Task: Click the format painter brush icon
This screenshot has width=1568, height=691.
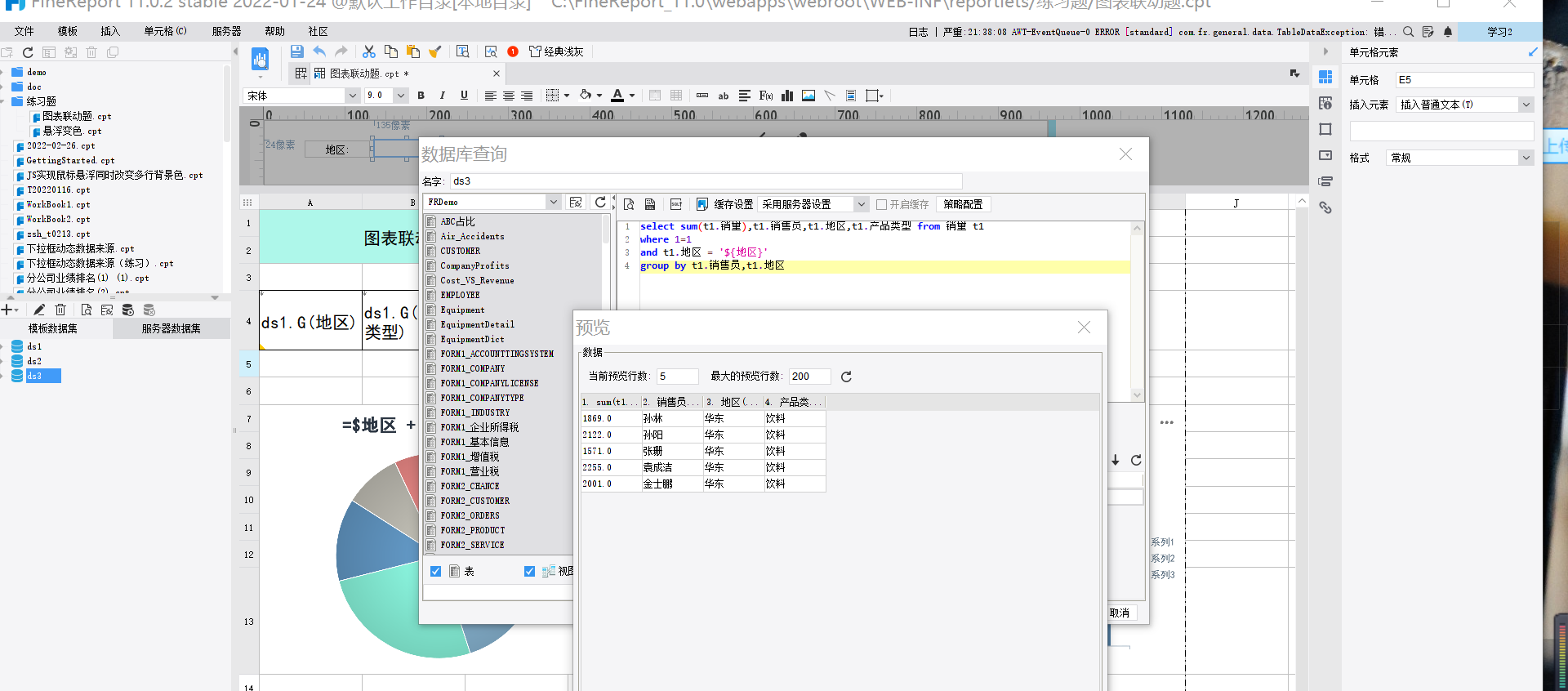Action: [x=435, y=51]
